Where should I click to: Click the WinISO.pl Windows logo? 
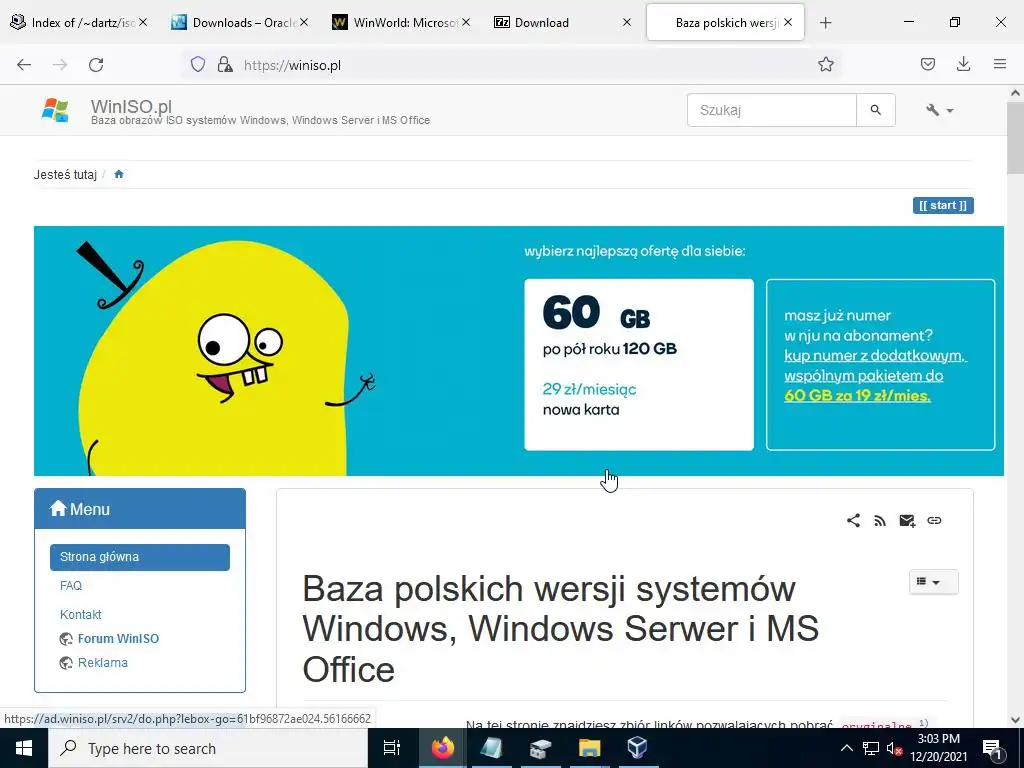tap(55, 110)
